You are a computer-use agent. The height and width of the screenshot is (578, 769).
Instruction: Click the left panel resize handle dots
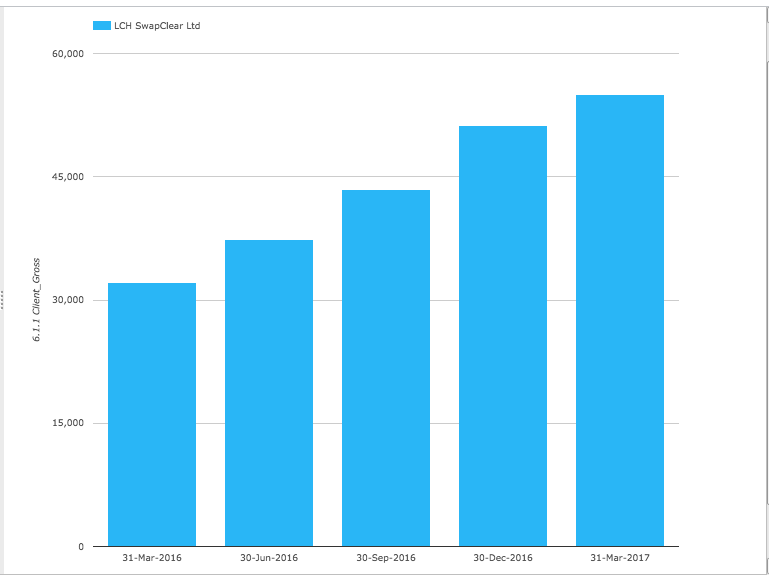[2, 300]
